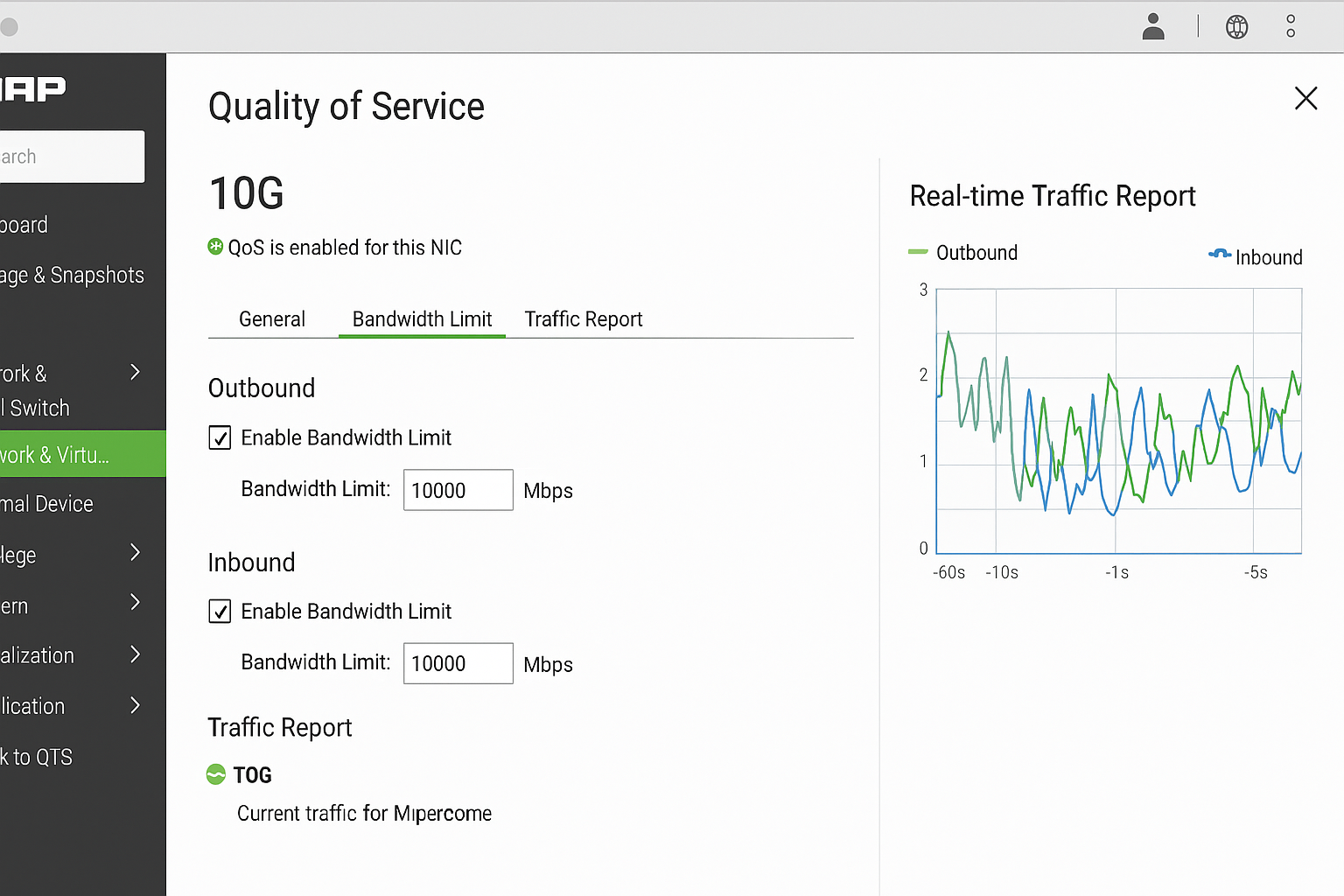This screenshot has width=1344, height=896.
Task: Focus the Inbound Bandwidth Limit field
Action: coord(458,663)
